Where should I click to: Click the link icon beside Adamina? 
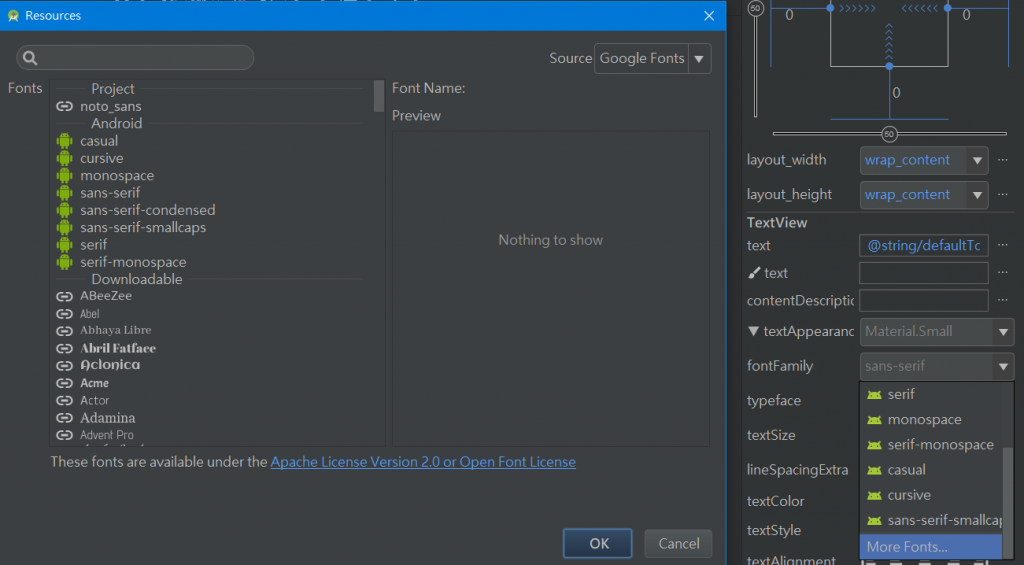coord(64,418)
